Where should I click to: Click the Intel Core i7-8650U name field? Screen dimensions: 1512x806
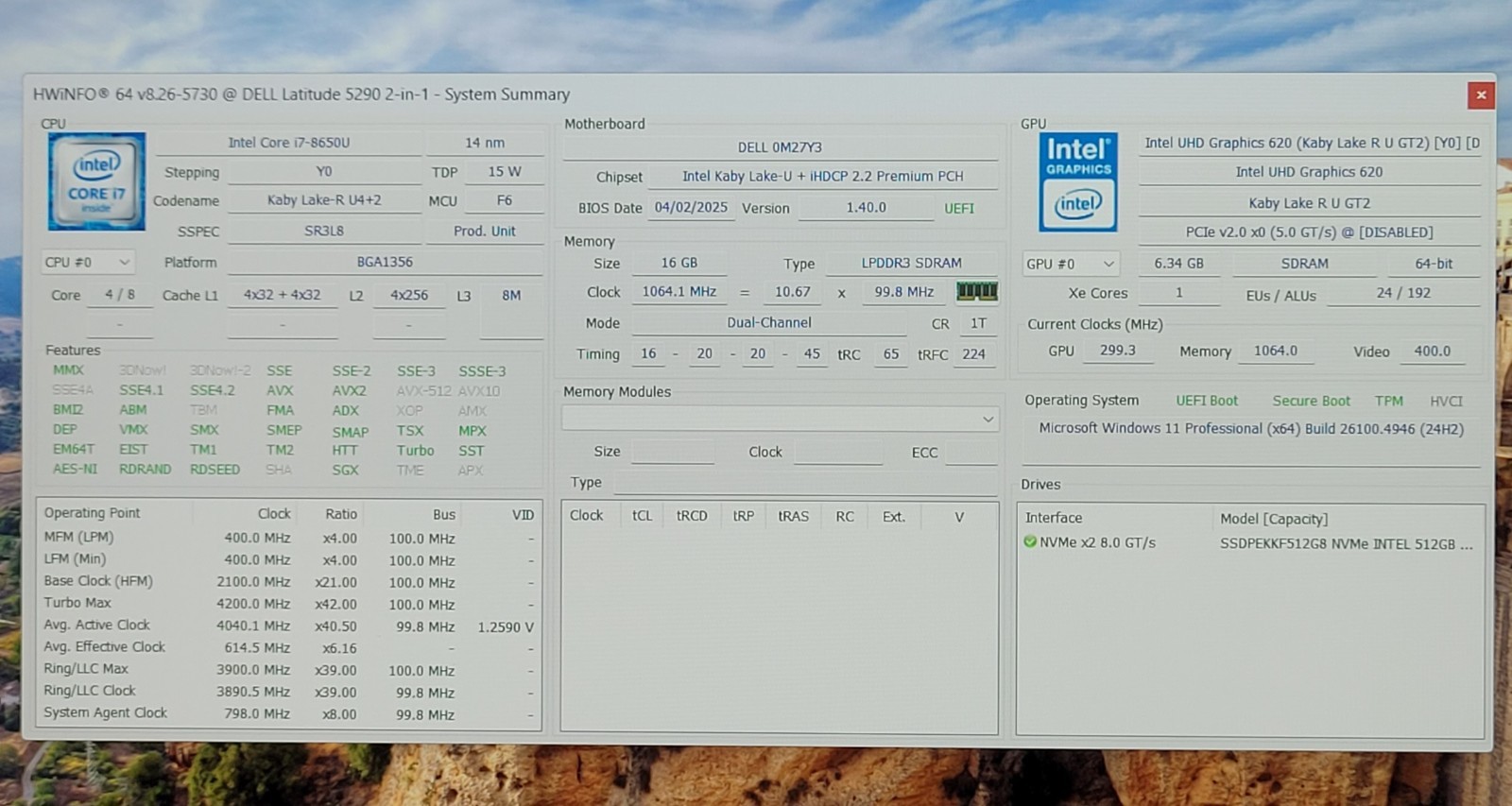289,143
